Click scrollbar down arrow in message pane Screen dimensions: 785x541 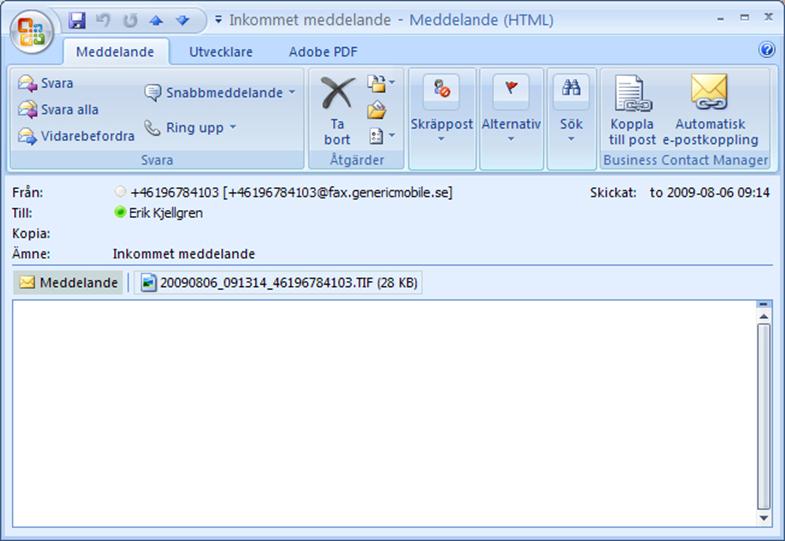tap(763, 518)
